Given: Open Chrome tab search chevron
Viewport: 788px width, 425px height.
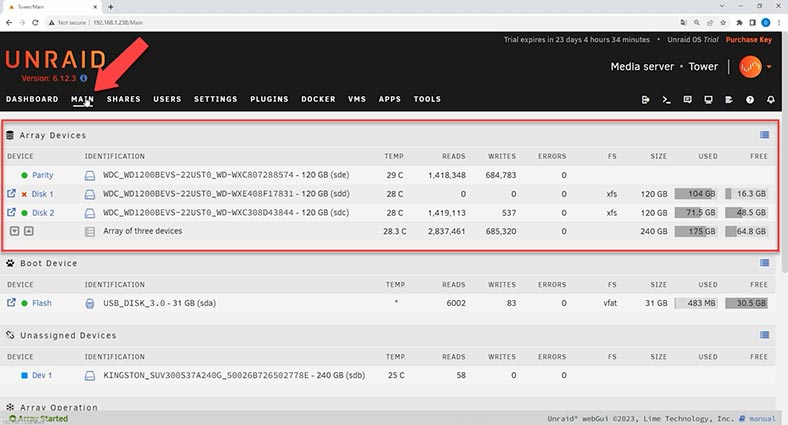Looking at the screenshot, I should (722, 6).
